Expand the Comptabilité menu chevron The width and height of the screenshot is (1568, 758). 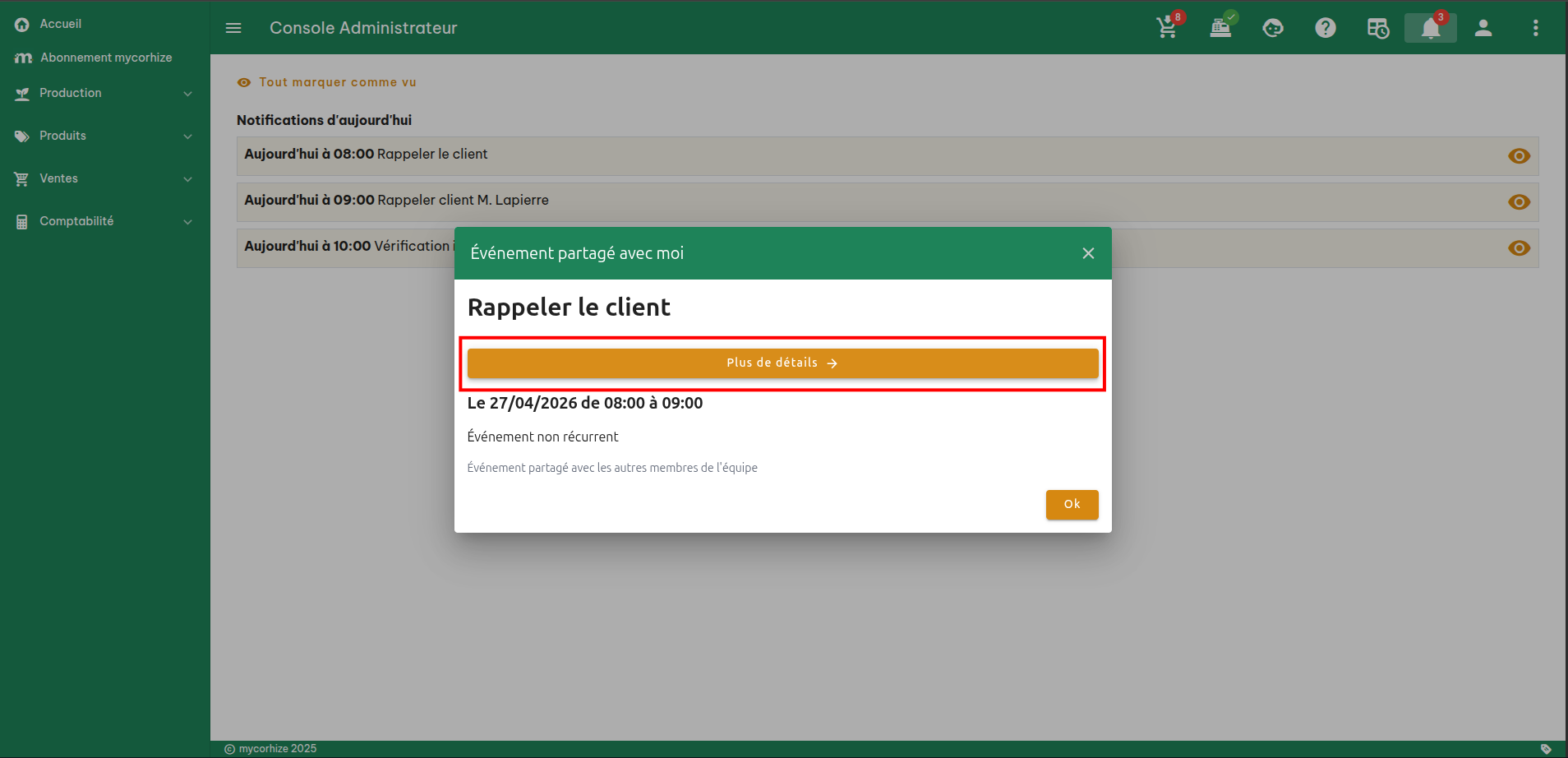coord(187,222)
